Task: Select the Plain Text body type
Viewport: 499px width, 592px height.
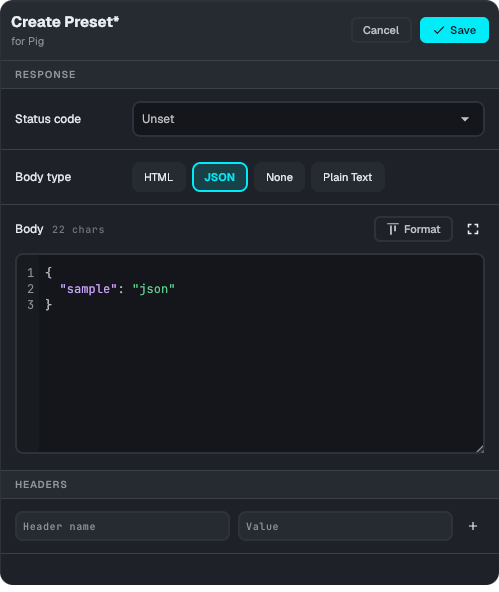Action: click(348, 177)
